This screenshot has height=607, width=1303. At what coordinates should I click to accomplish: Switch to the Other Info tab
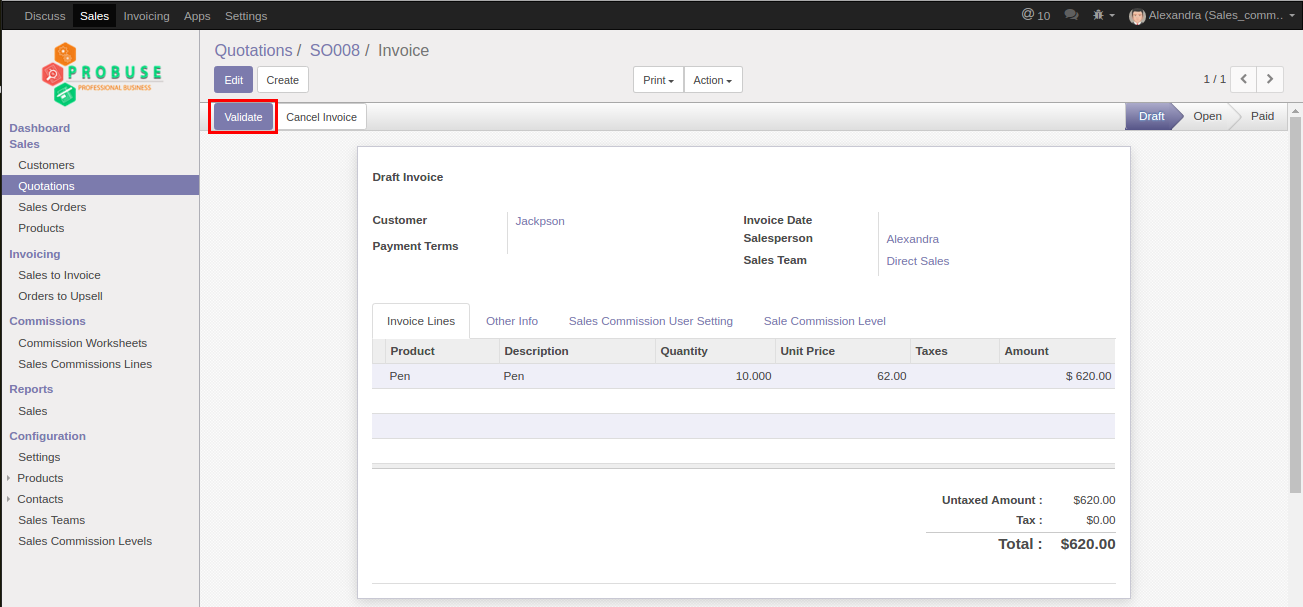tap(512, 321)
